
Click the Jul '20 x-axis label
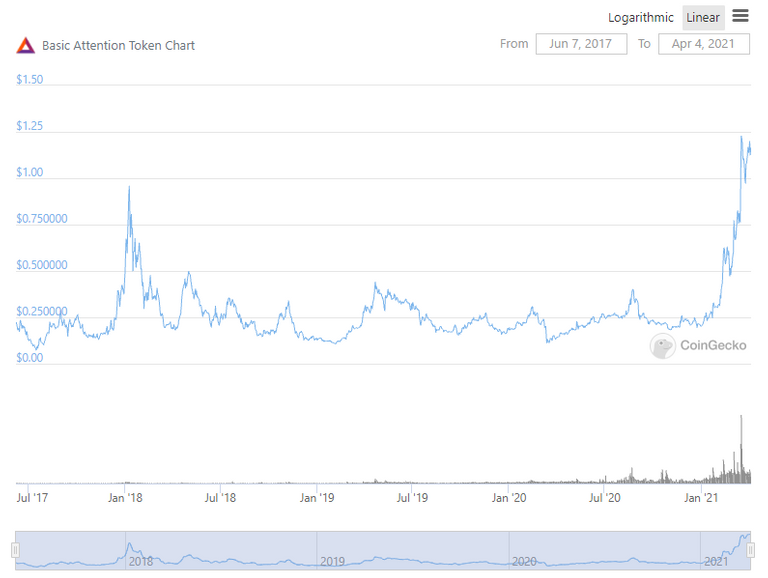coord(604,498)
